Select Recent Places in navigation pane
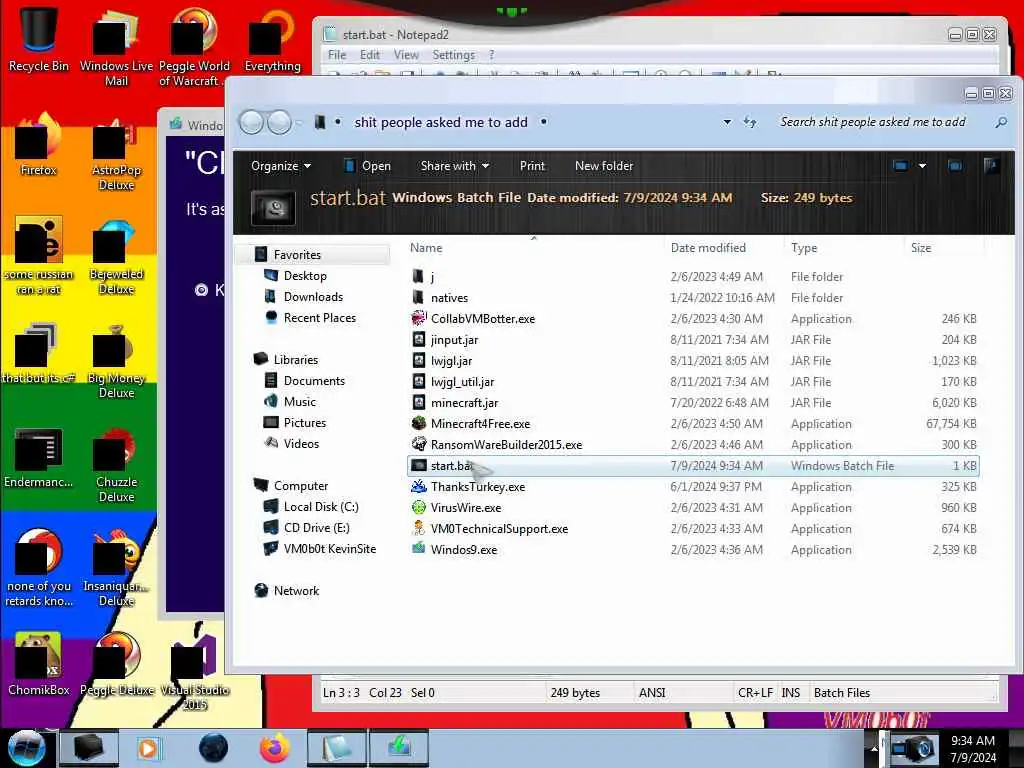This screenshot has width=1024, height=768. (x=319, y=317)
